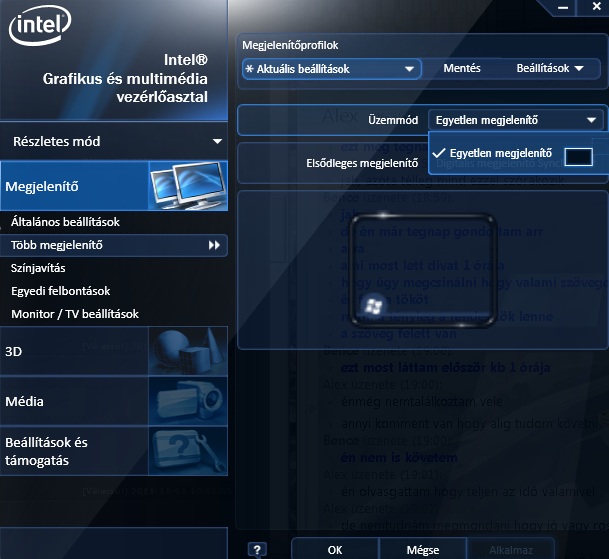This screenshot has width=609, height=559.
Task: Select Egyedi felbontások submenu item
Action: point(61,291)
